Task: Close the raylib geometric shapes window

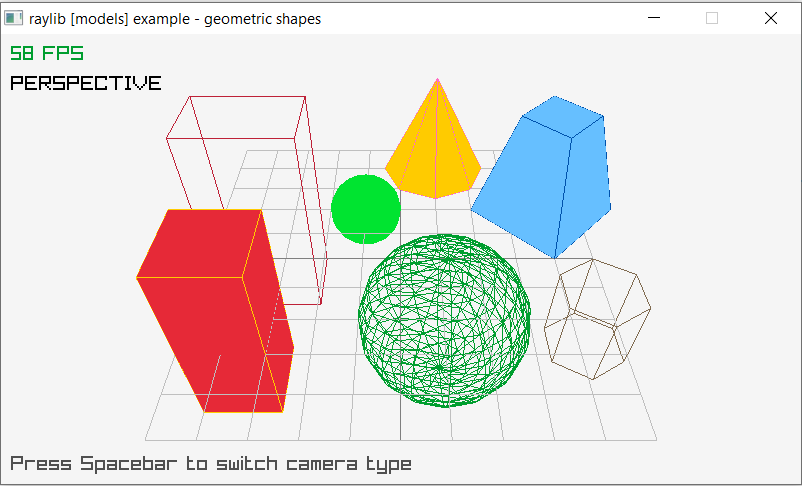Action: click(x=770, y=18)
